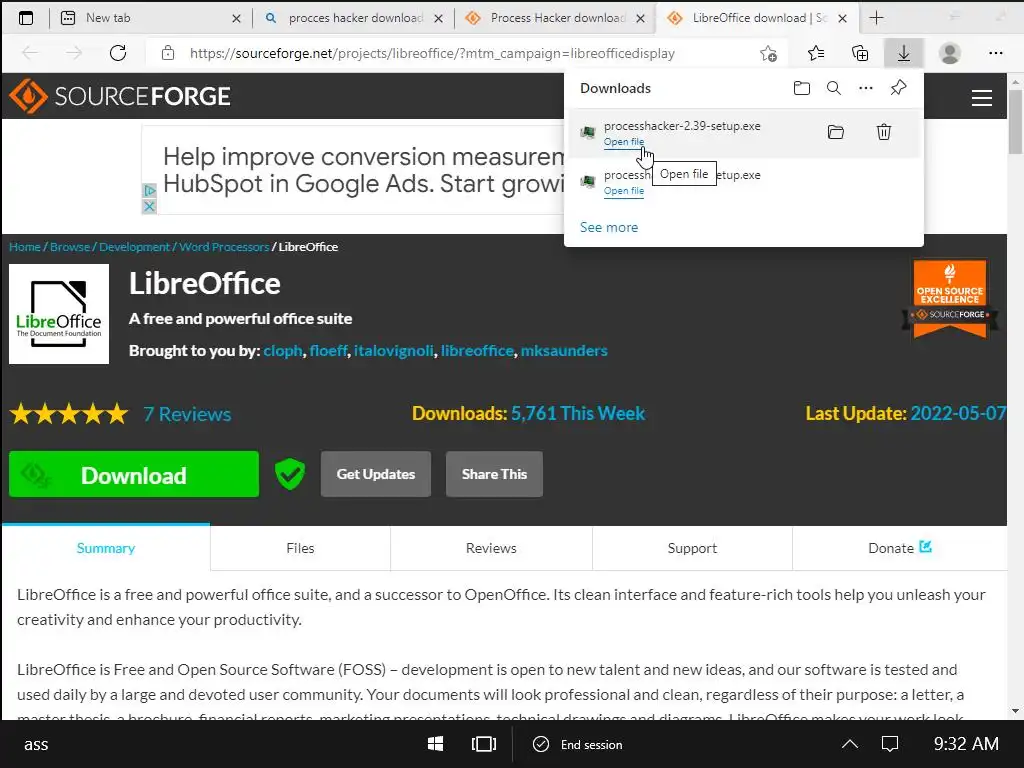Close the ad with X icon
Image resolution: width=1024 pixels, height=768 pixels.
point(150,206)
